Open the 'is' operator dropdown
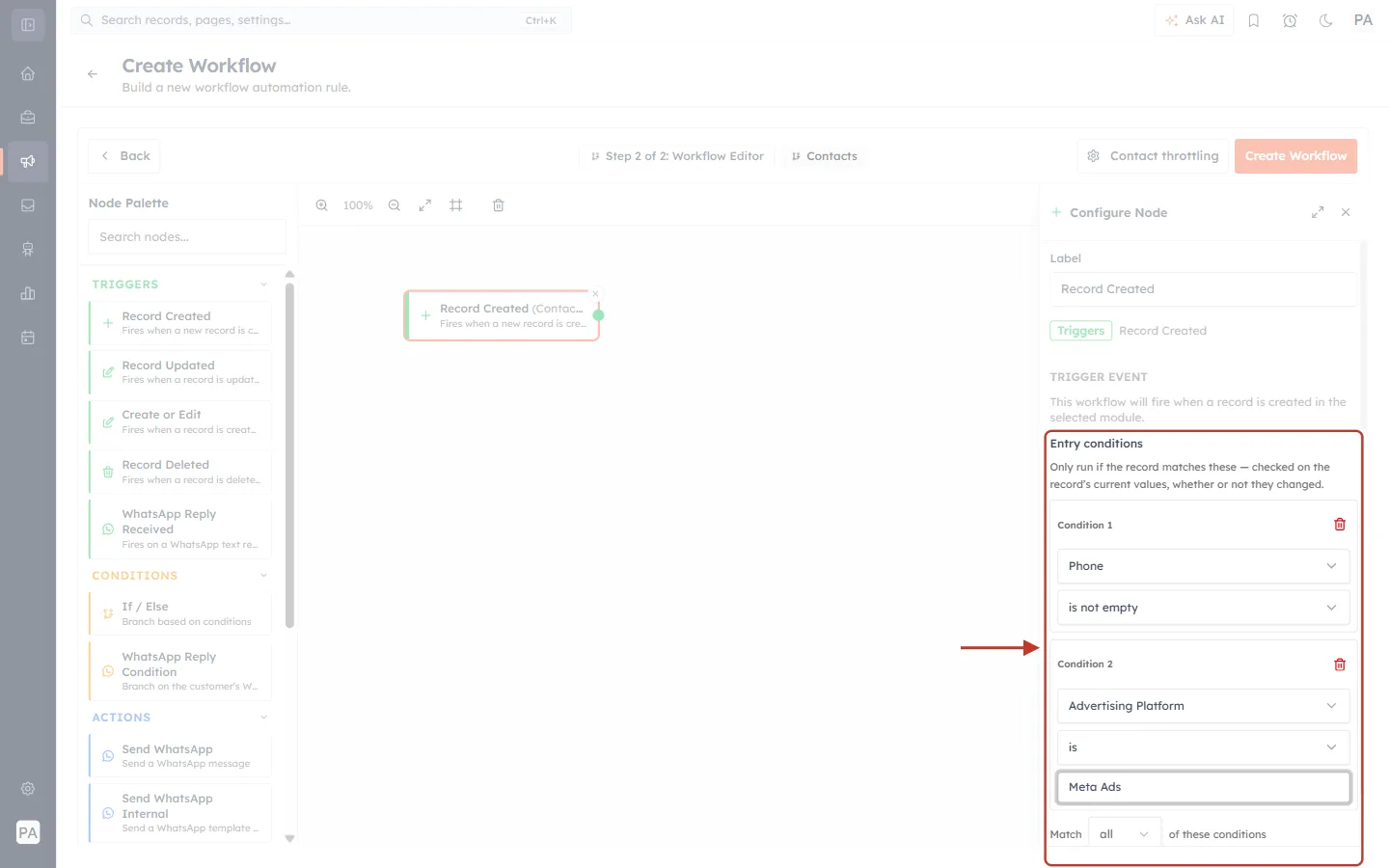Viewport: 1389px width, 868px height. point(1203,747)
